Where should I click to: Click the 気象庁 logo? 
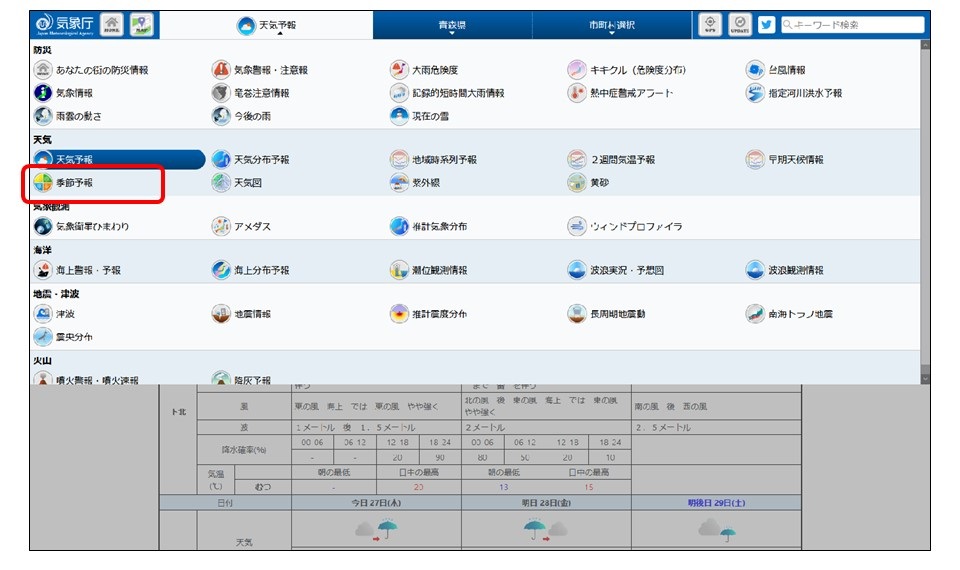[64, 24]
